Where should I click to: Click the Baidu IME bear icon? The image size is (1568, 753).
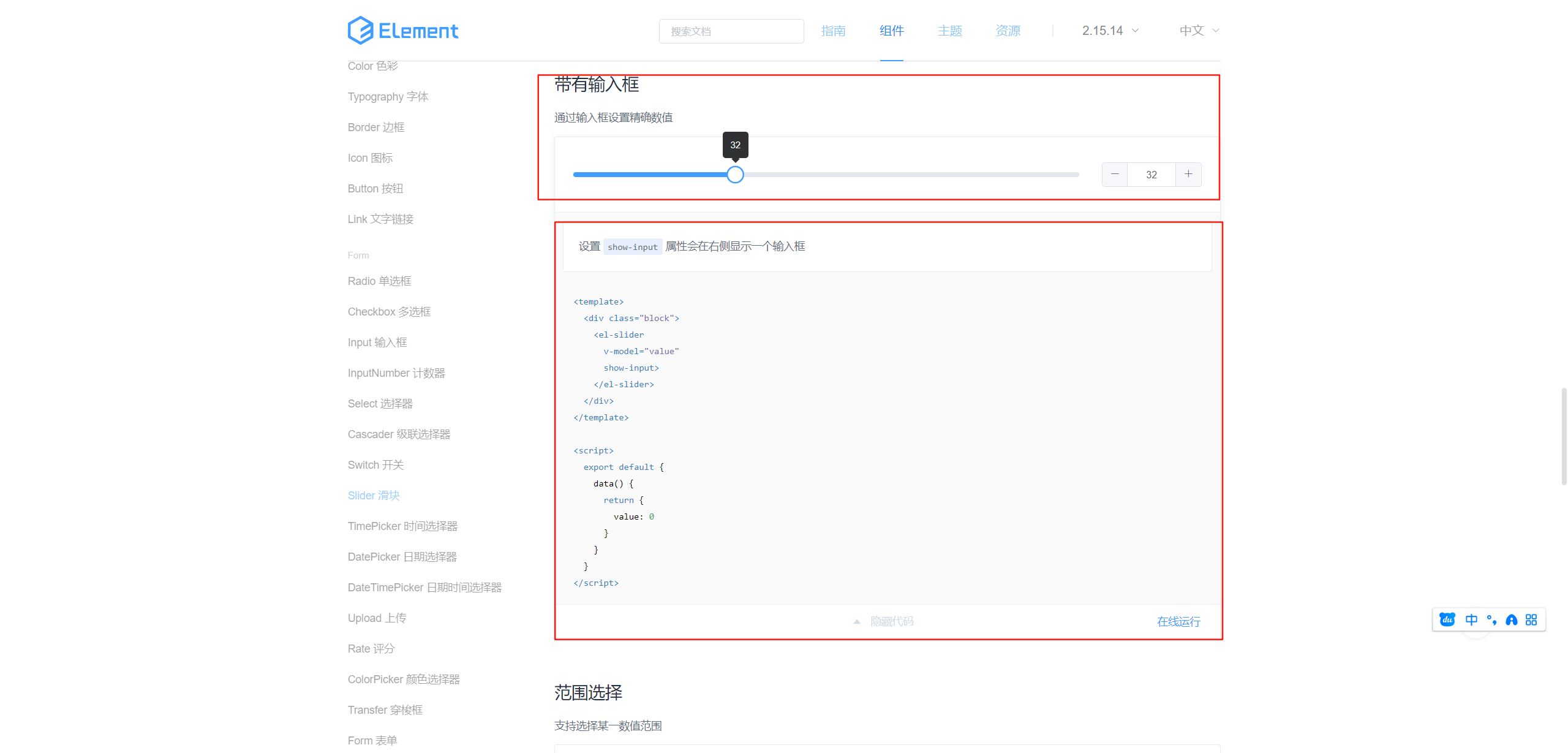click(1447, 619)
